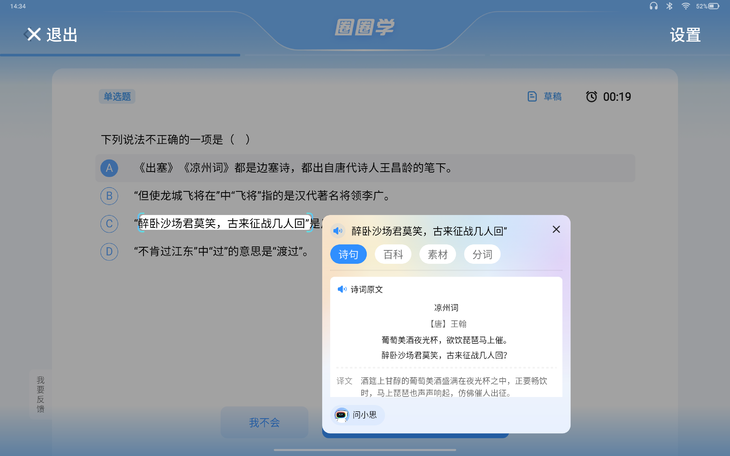Select answer option A
This screenshot has height=456, width=730.
[109, 168]
